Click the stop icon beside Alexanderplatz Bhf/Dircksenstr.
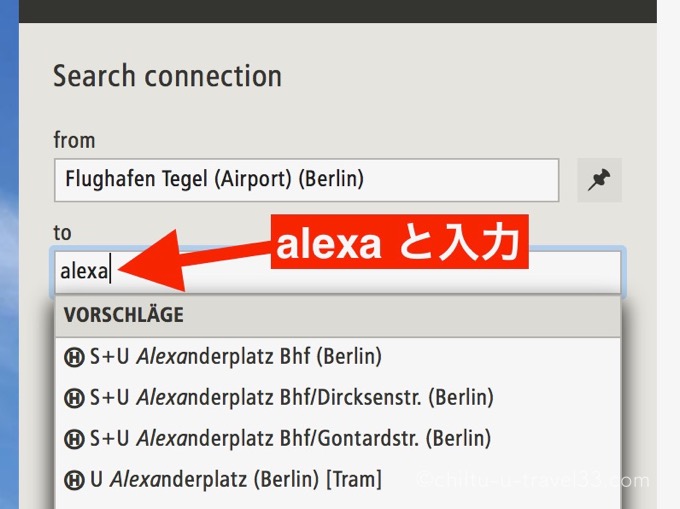 click(74, 399)
